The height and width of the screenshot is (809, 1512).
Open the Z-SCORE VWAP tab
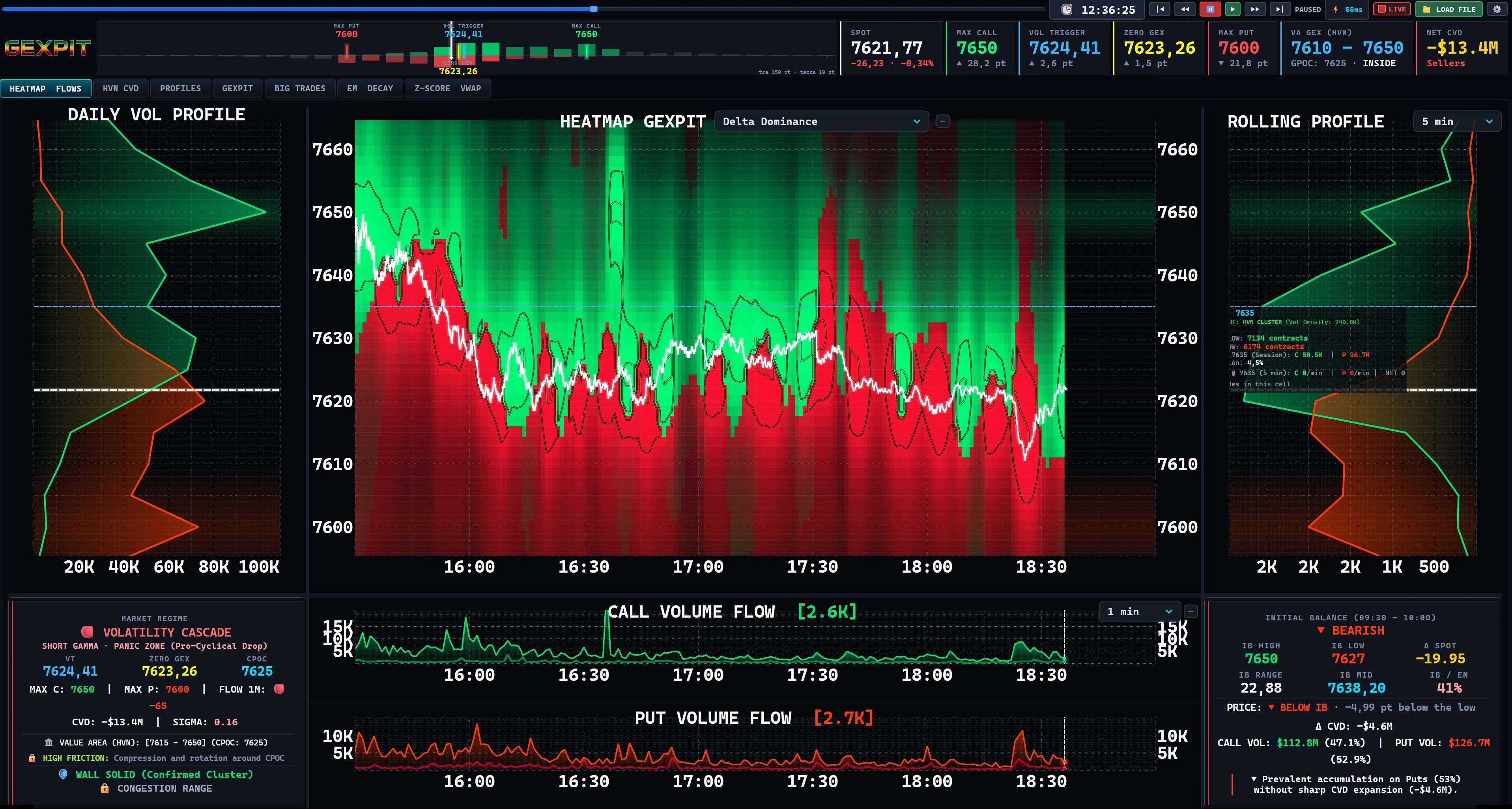coord(447,88)
